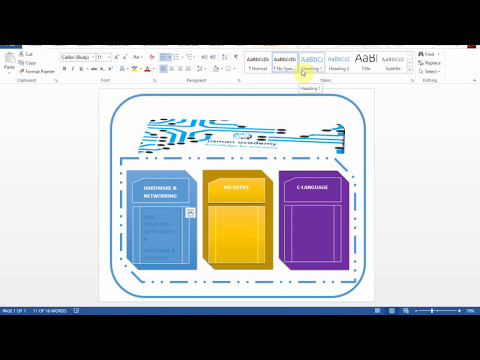
Task: Decrease font size with Shrink Font
Action: [x=125, y=57]
